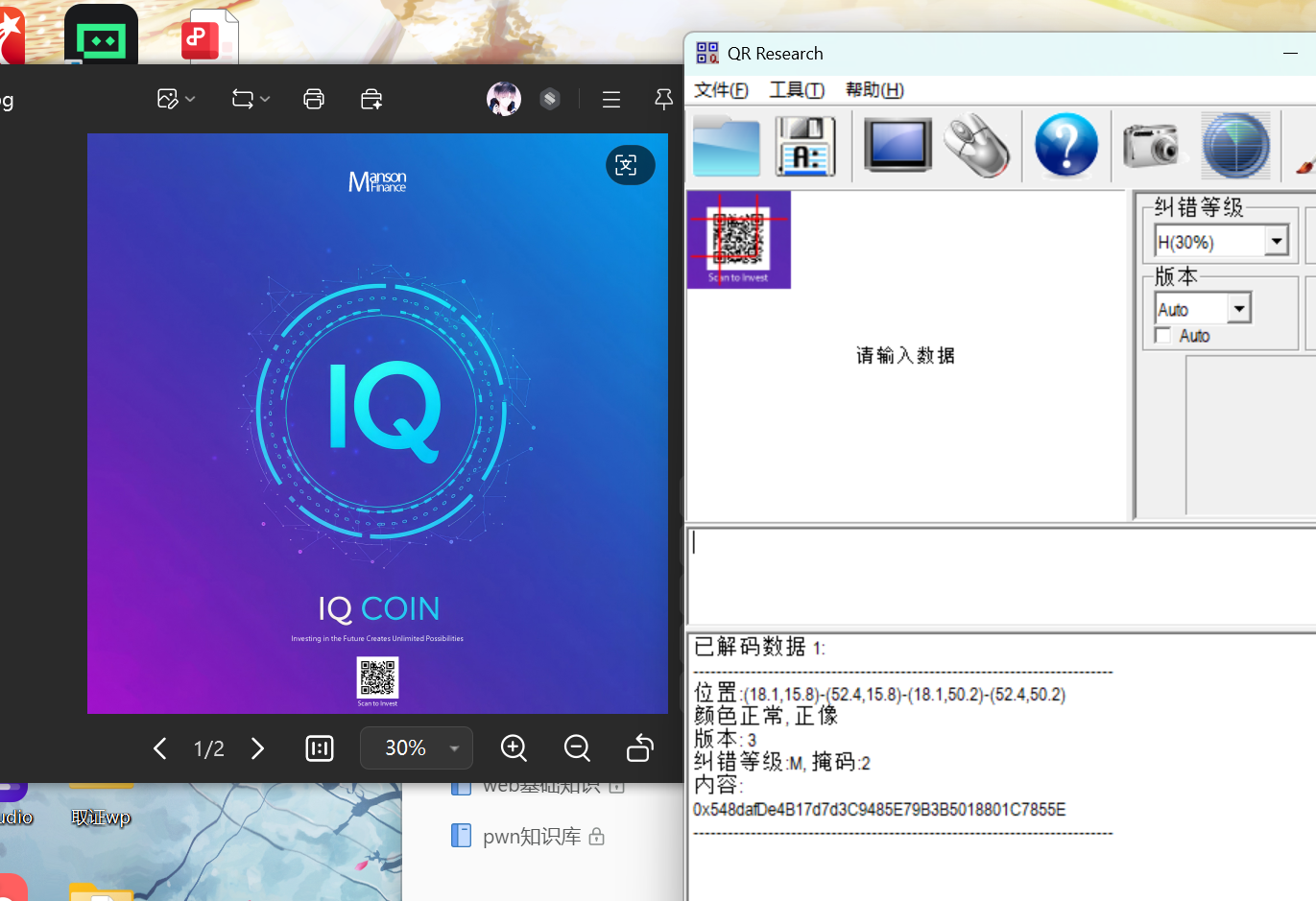Viewport: 1316px width, 901px height.
Task: Click the user avatar in the image viewer
Action: tap(504, 99)
